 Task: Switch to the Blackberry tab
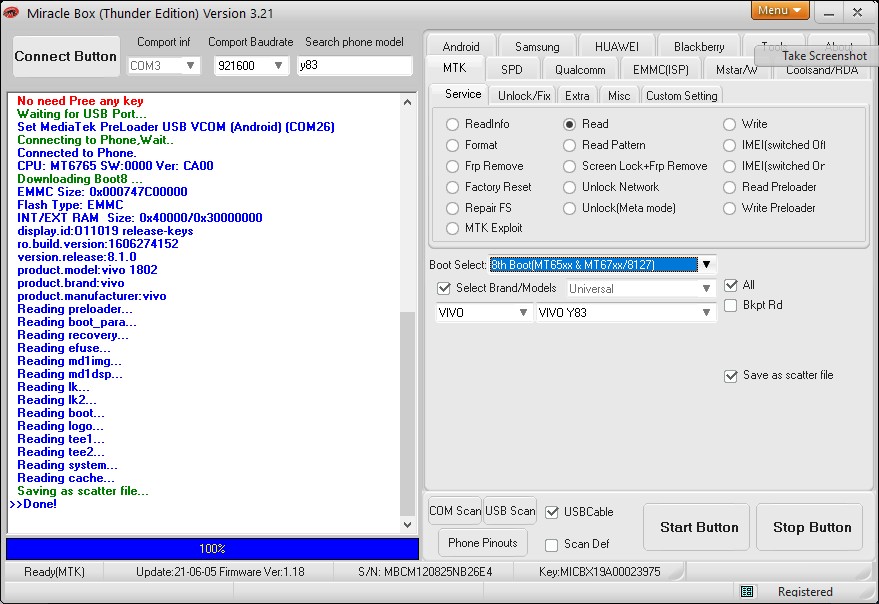tap(698, 46)
